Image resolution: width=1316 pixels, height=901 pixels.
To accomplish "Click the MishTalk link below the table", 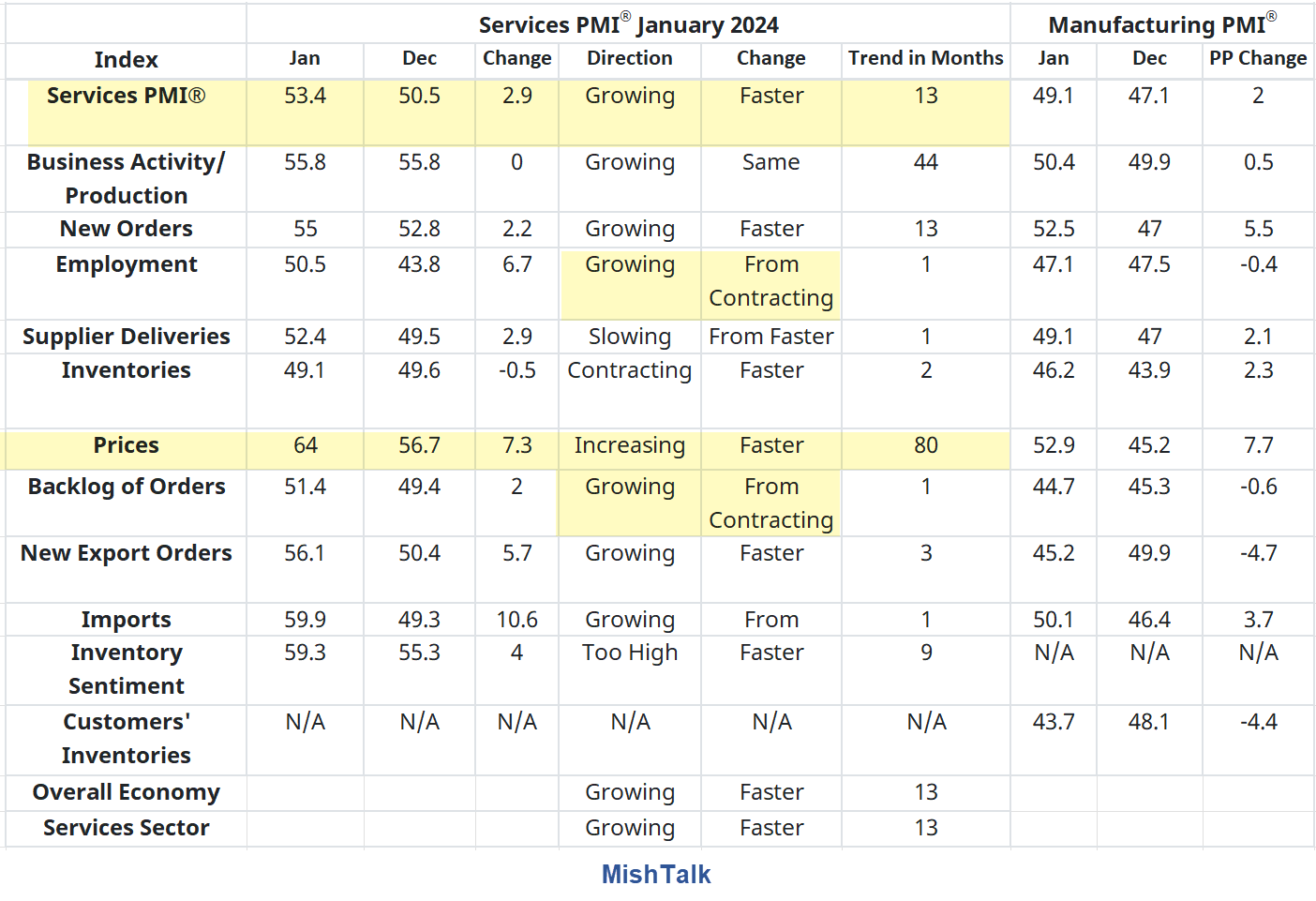I will pyautogui.click(x=655, y=874).
